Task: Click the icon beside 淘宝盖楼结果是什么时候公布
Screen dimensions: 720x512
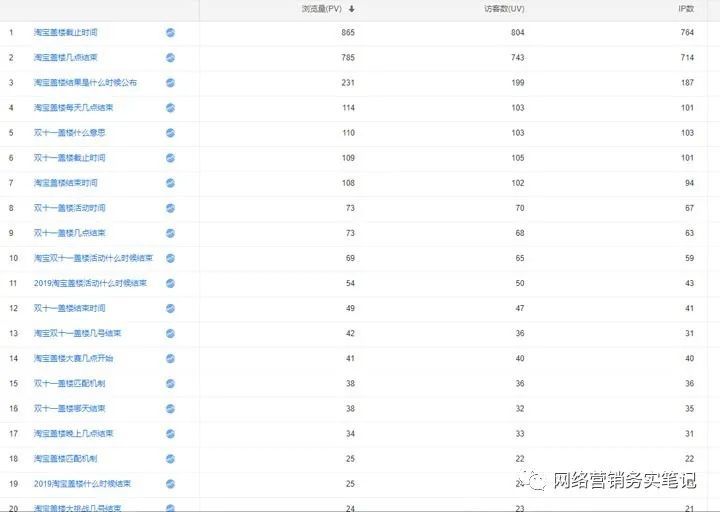Action: coord(170,83)
